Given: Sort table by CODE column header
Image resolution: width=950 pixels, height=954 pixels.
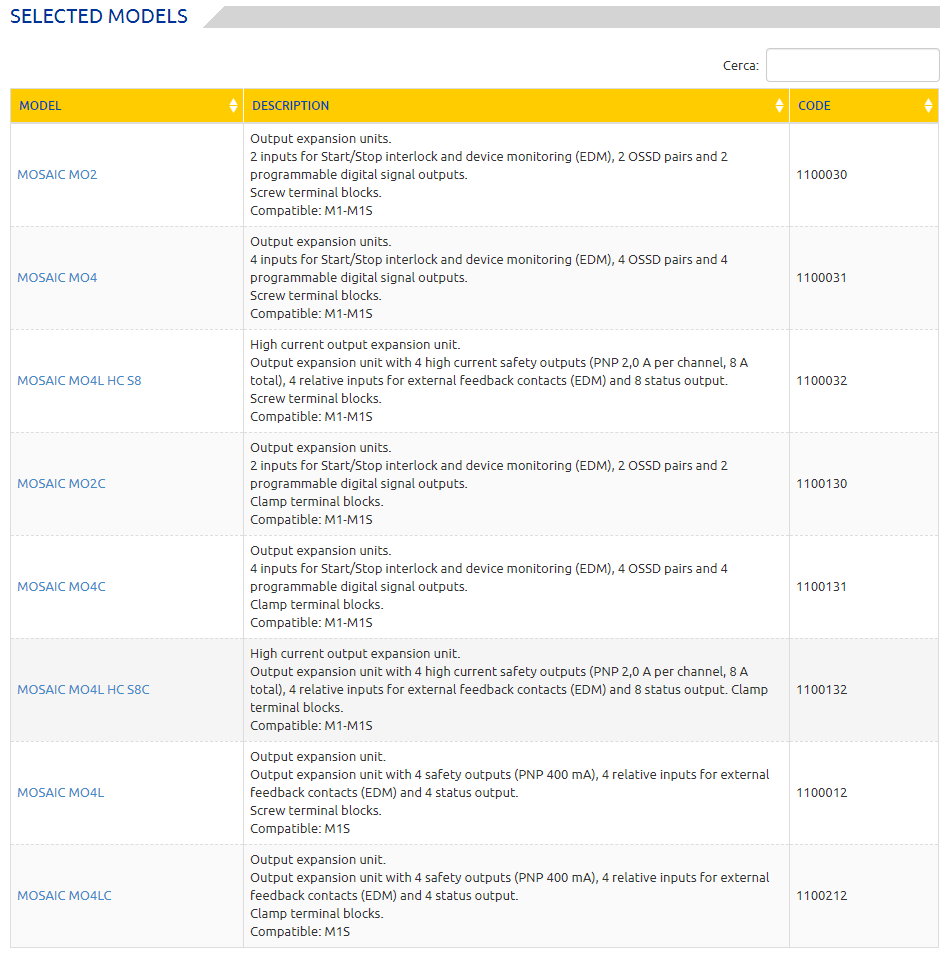Looking at the screenshot, I should tap(814, 106).
